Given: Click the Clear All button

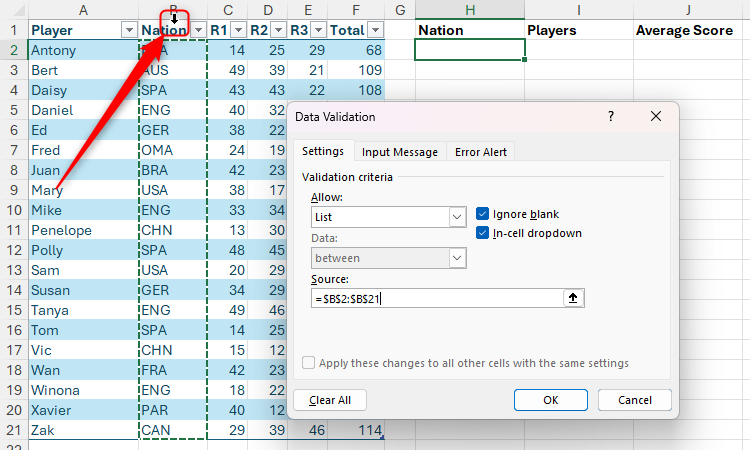Looking at the screenshot, I should tap(329, 400).
